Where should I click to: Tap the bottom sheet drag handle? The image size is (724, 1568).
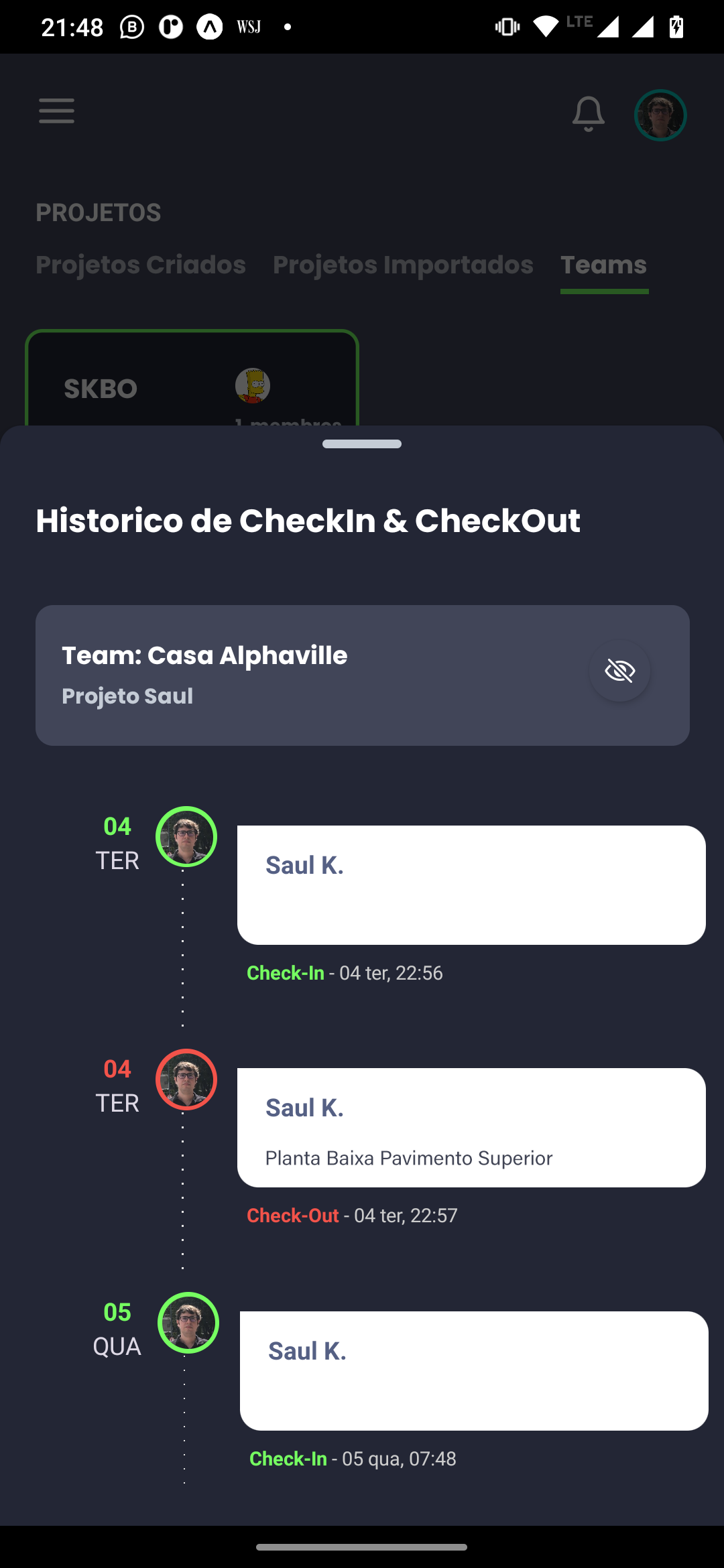pos(362,444)
